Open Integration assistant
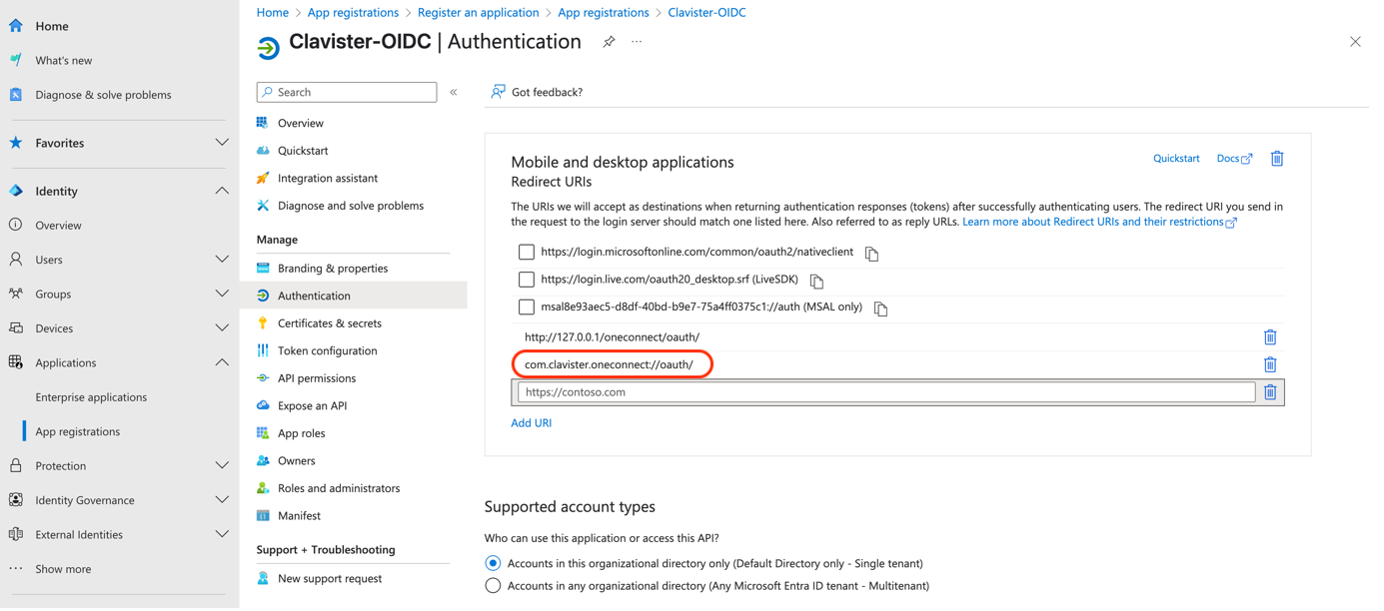This screenshot has height=611, width=1384. 328,178
